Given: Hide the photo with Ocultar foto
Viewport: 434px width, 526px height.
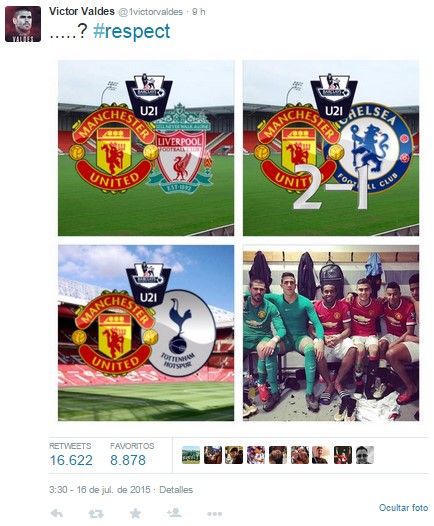Looking at the screenshot, I should tap(403, 508).
